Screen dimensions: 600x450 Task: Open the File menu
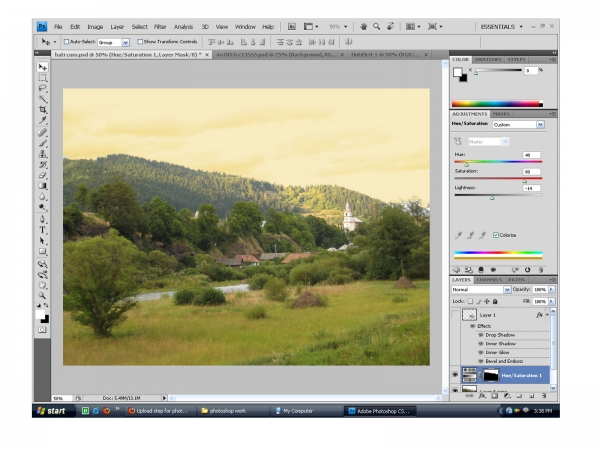[58, 27]
